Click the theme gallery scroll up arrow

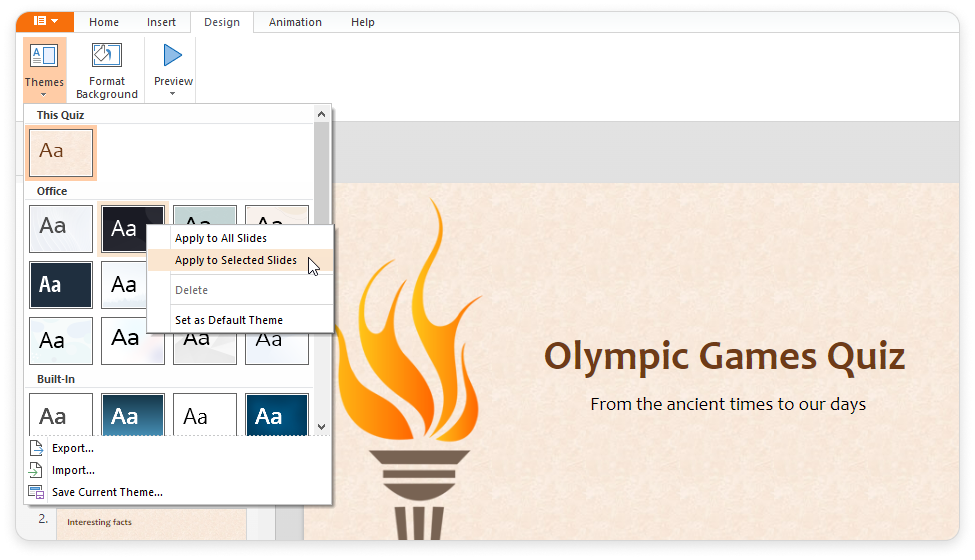[x=321, y=114]
